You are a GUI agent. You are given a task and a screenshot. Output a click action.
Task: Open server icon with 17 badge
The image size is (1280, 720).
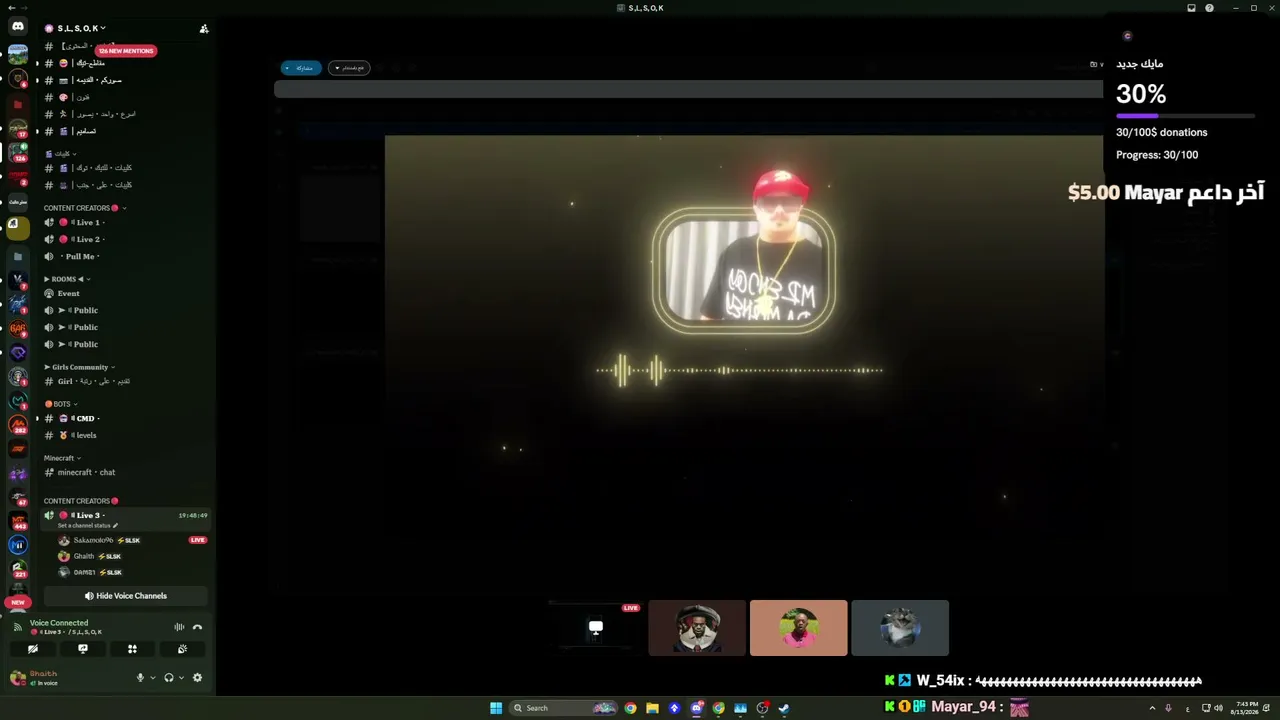click(x=18, y=128)
